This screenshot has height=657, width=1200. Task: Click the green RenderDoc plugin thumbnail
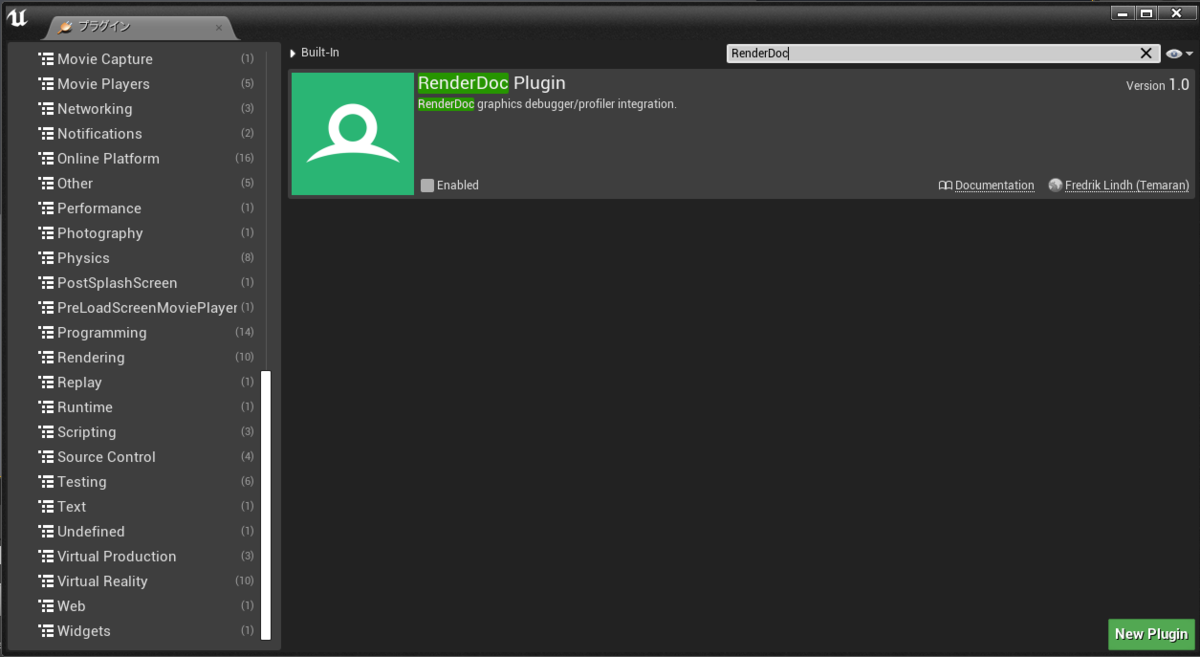(x=352, y=134)
